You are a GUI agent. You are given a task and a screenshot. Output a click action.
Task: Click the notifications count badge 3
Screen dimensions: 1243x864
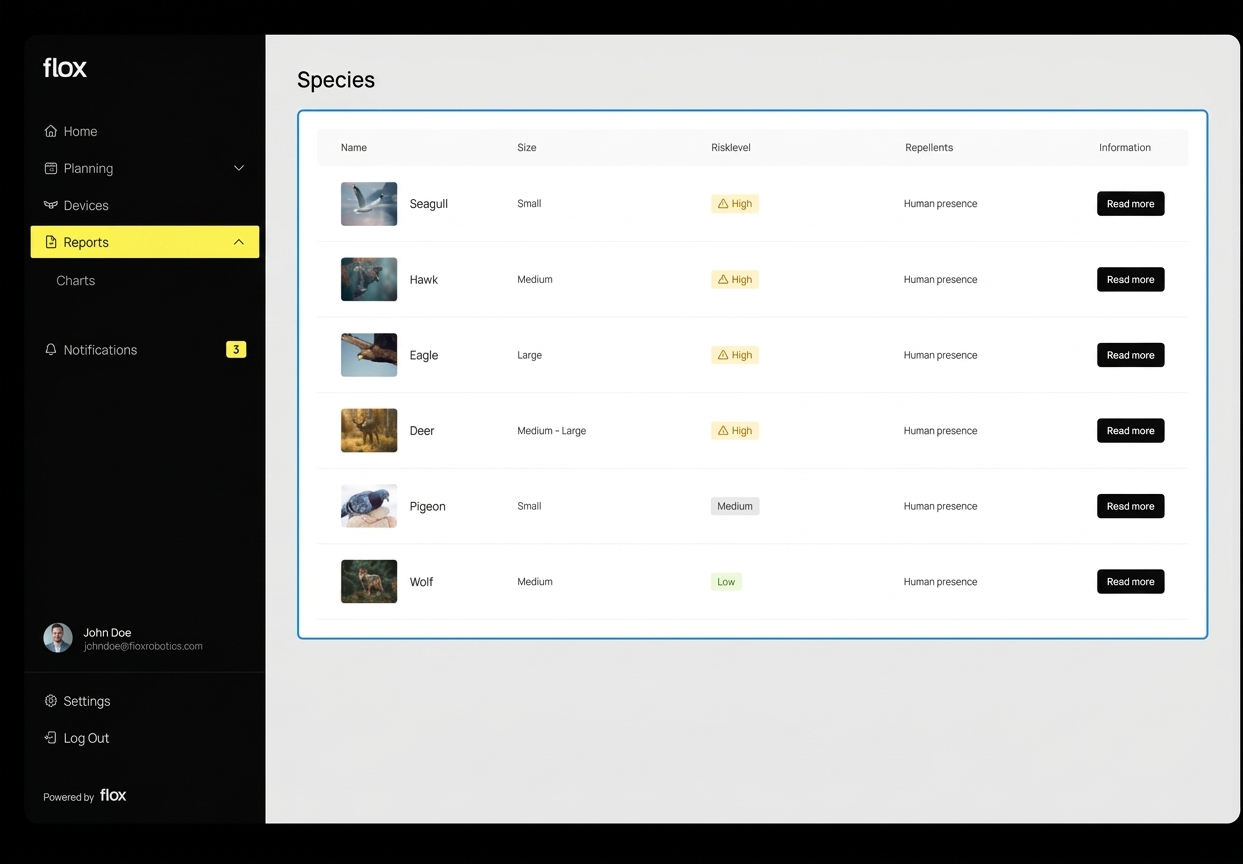pos(236,349)
